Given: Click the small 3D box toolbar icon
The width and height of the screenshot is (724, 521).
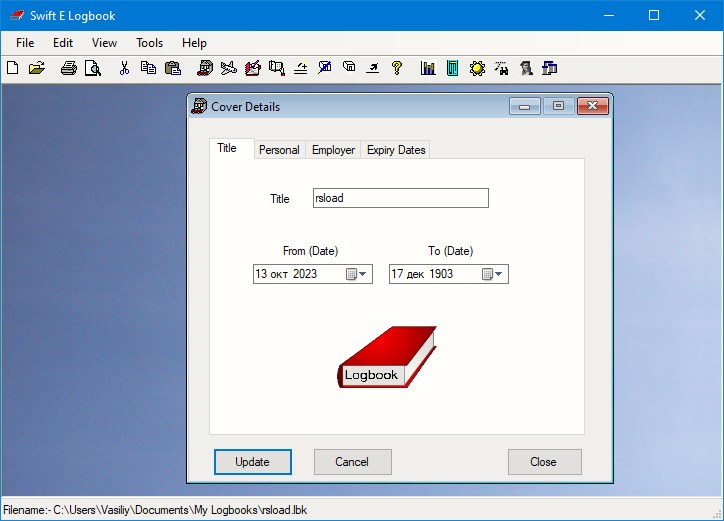Looking at the screenshot, I should 349,67.
